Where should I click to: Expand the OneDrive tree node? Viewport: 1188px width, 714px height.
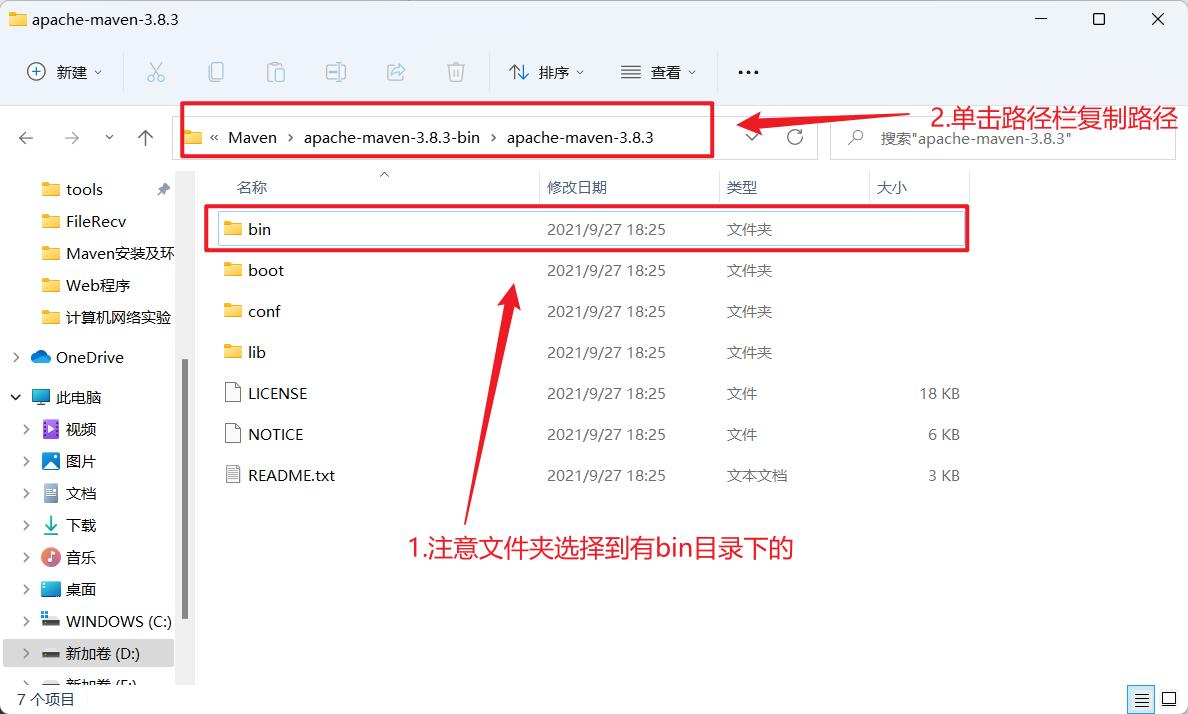16,357
